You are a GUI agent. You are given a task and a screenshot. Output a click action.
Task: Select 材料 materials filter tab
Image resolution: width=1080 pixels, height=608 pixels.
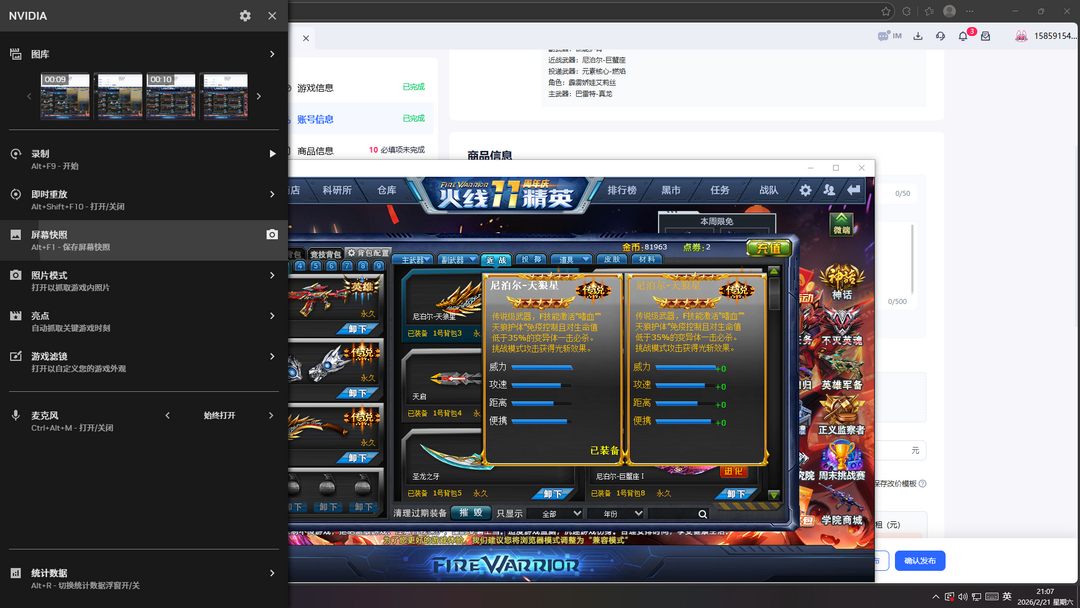(647, 260)
